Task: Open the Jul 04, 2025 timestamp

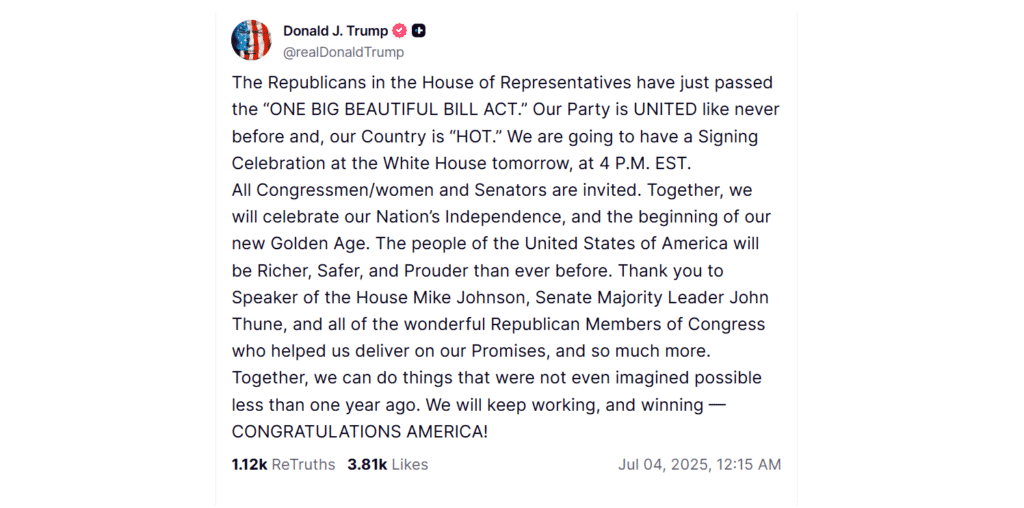Action: click(x=700, y=464)
